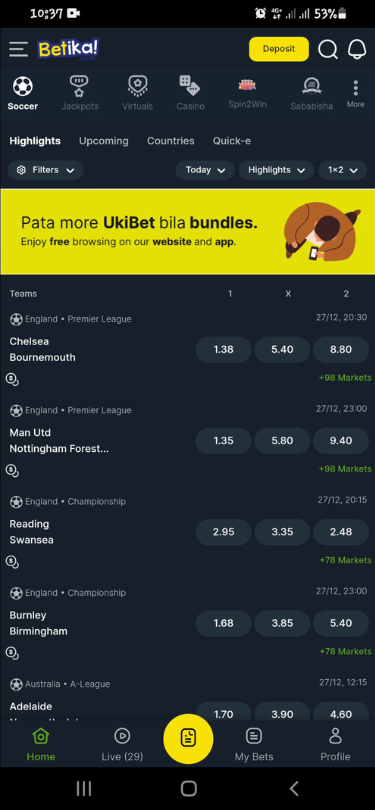This screenshot has width=375, height=810.
Task: Open the Casino dice icon
Action: tap(190, 86)
